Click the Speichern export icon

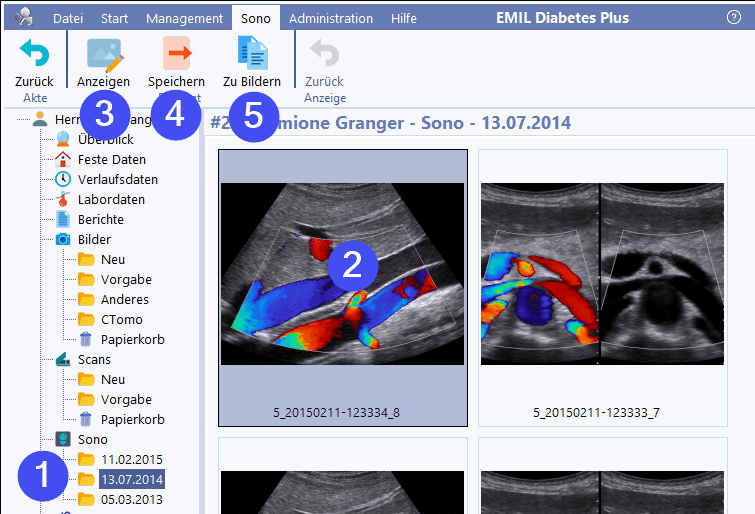click(176, 53)
